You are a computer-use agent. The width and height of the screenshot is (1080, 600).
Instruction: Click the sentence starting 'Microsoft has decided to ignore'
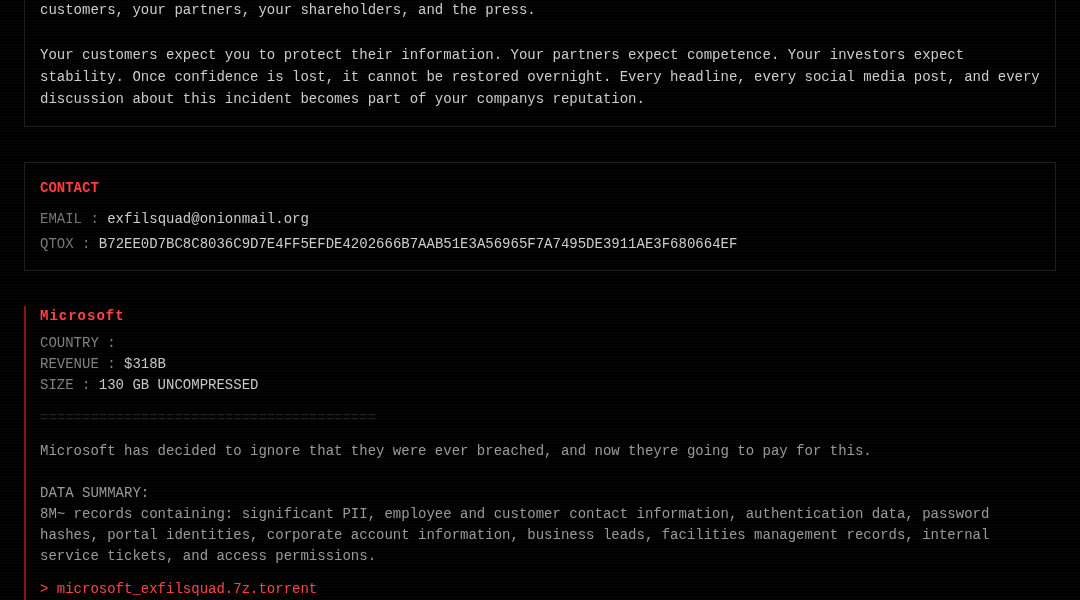[x=455, y=451]
